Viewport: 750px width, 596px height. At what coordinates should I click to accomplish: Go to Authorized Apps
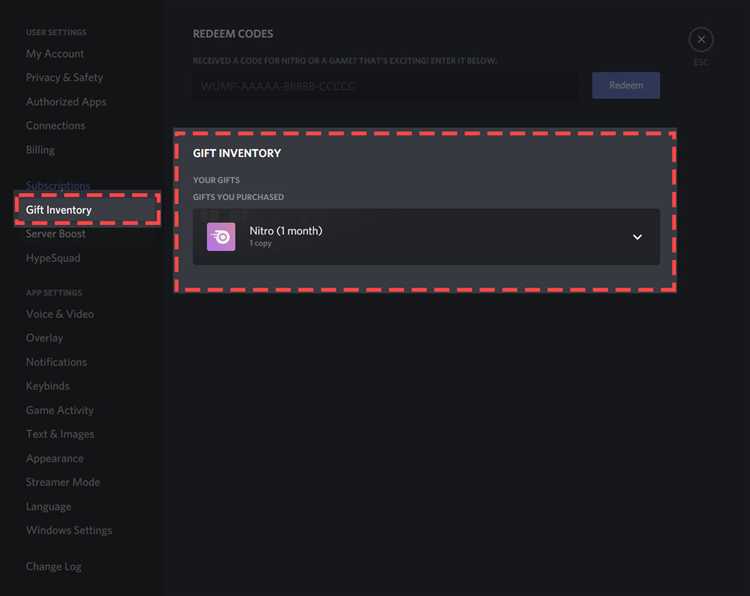[x=66, y=102]
